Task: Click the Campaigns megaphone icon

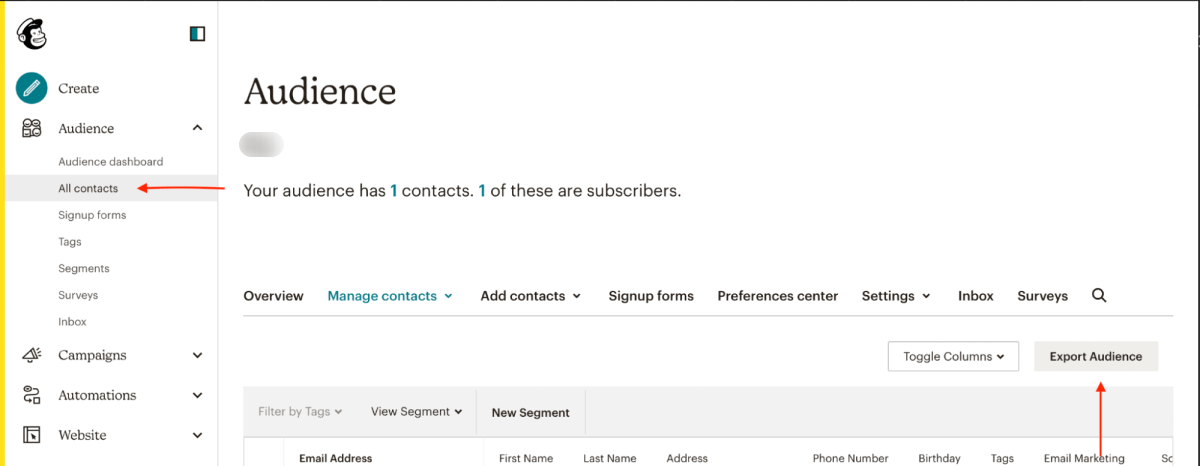Action: (32, 355)
